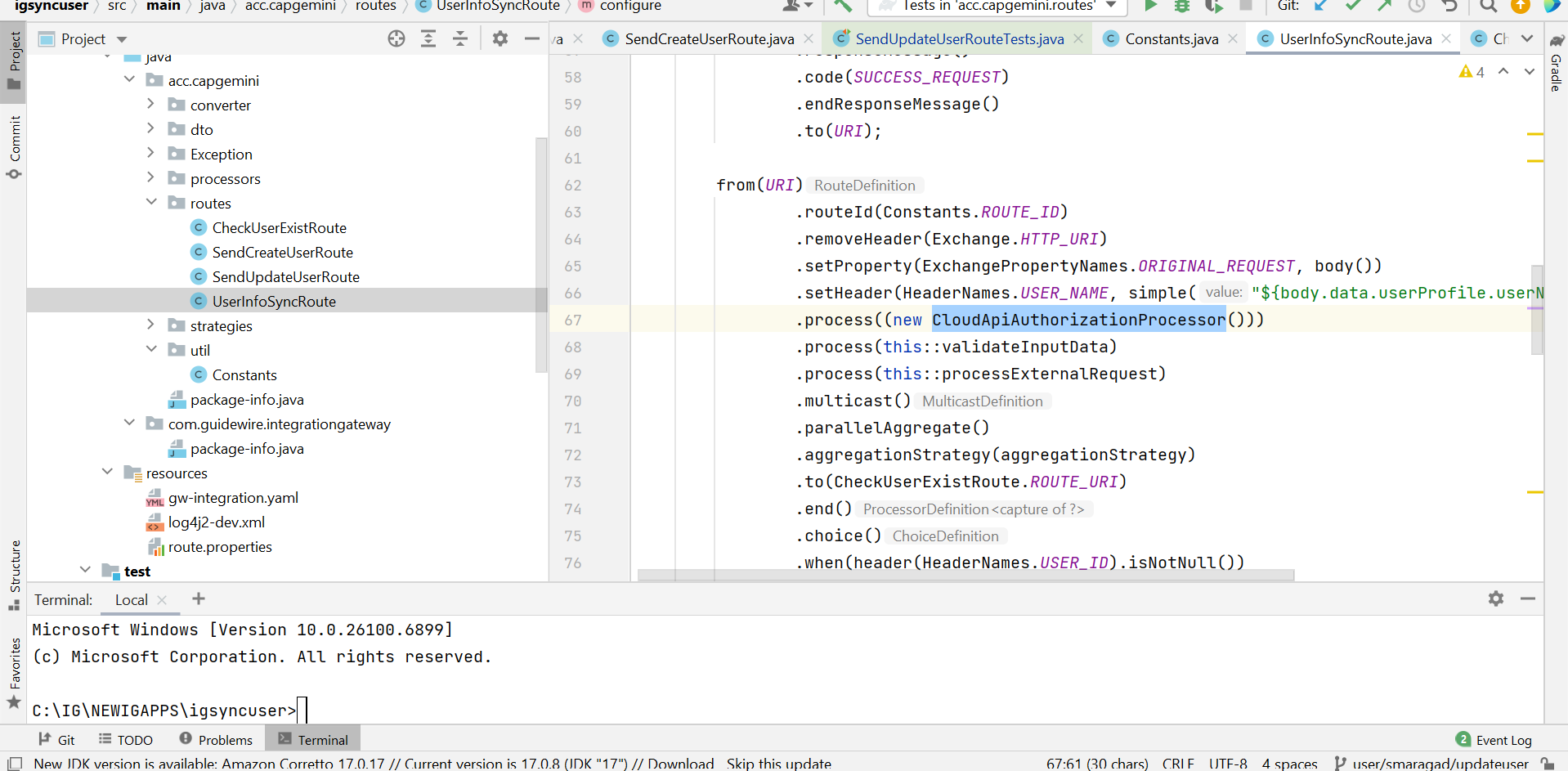1568x771 pixels.
Task: Click Skip this update link
Action: [778, 764]
